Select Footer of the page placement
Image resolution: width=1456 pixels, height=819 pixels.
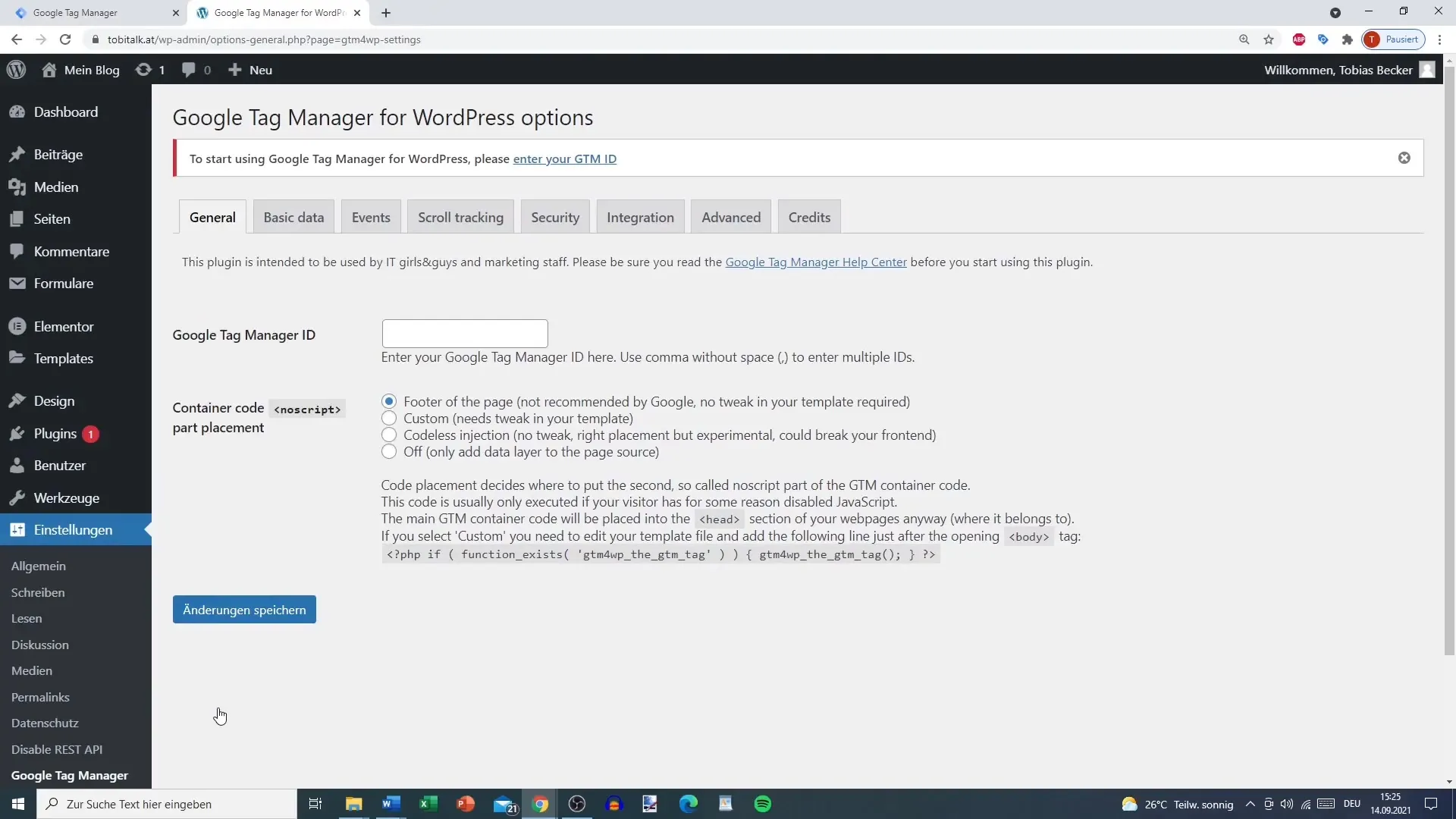click(x=389, y=401)
